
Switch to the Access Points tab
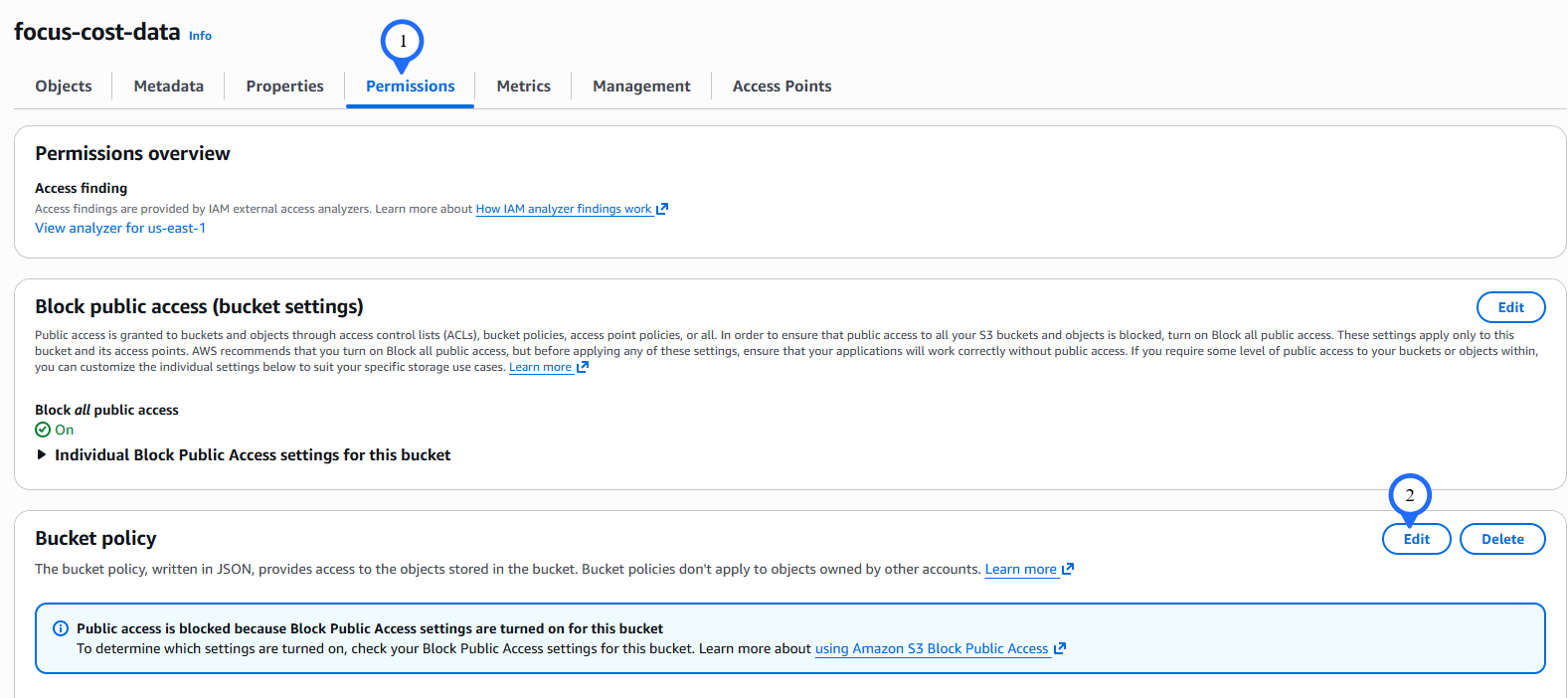coord(782,87)
